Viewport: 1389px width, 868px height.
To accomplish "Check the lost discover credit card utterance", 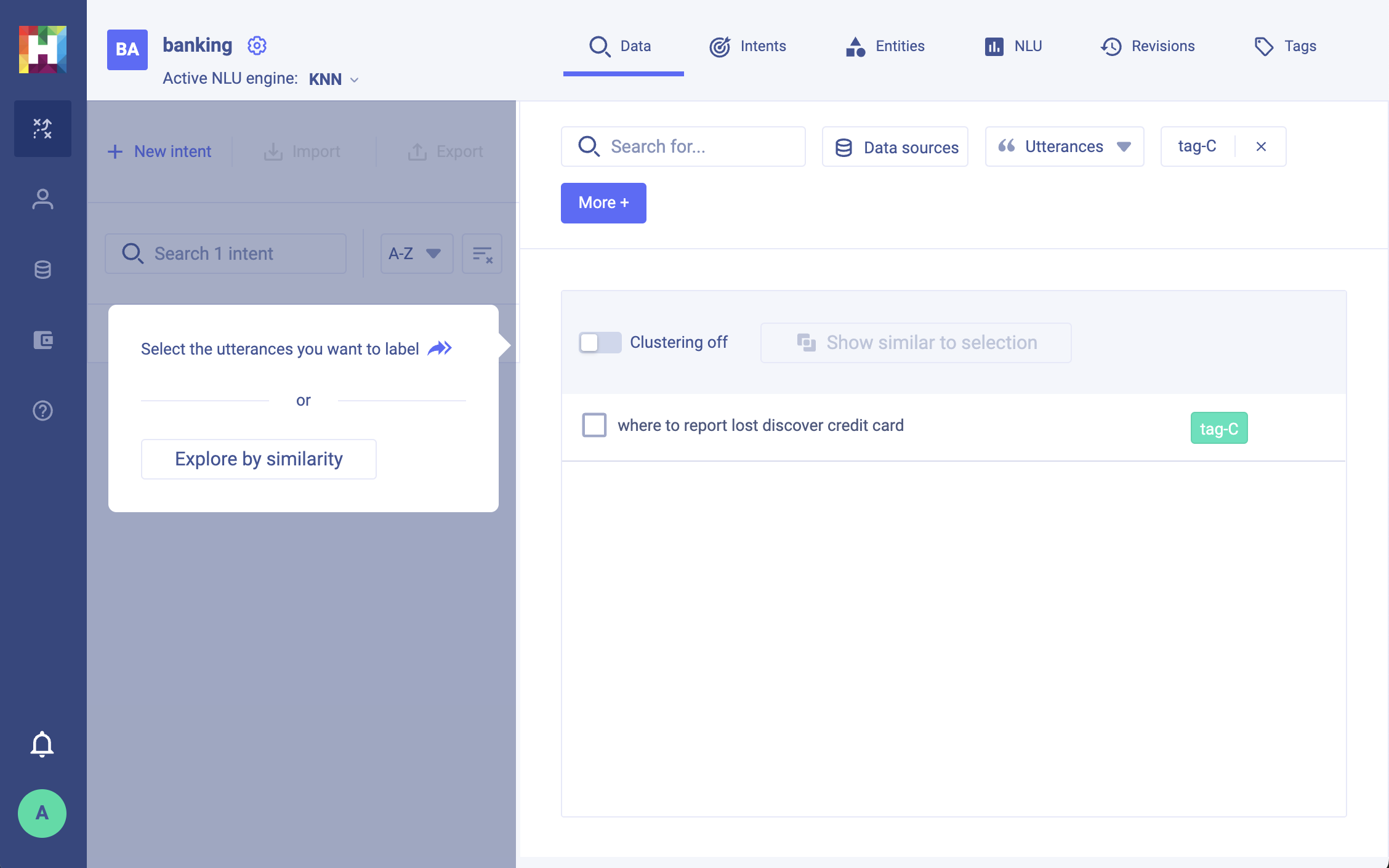I will point(594,425).
